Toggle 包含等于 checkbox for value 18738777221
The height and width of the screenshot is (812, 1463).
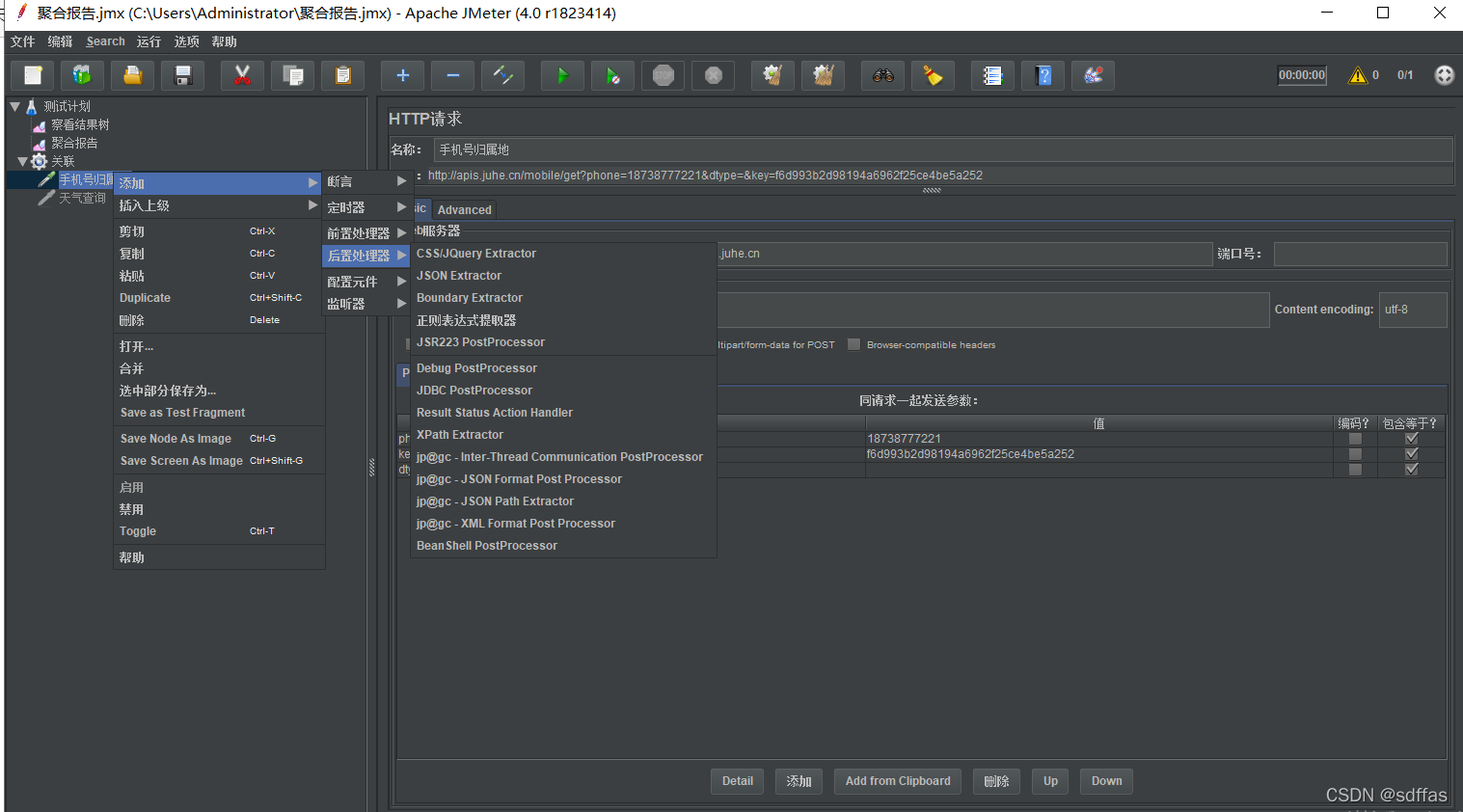pyautogui.click(x=1412, y=439)
